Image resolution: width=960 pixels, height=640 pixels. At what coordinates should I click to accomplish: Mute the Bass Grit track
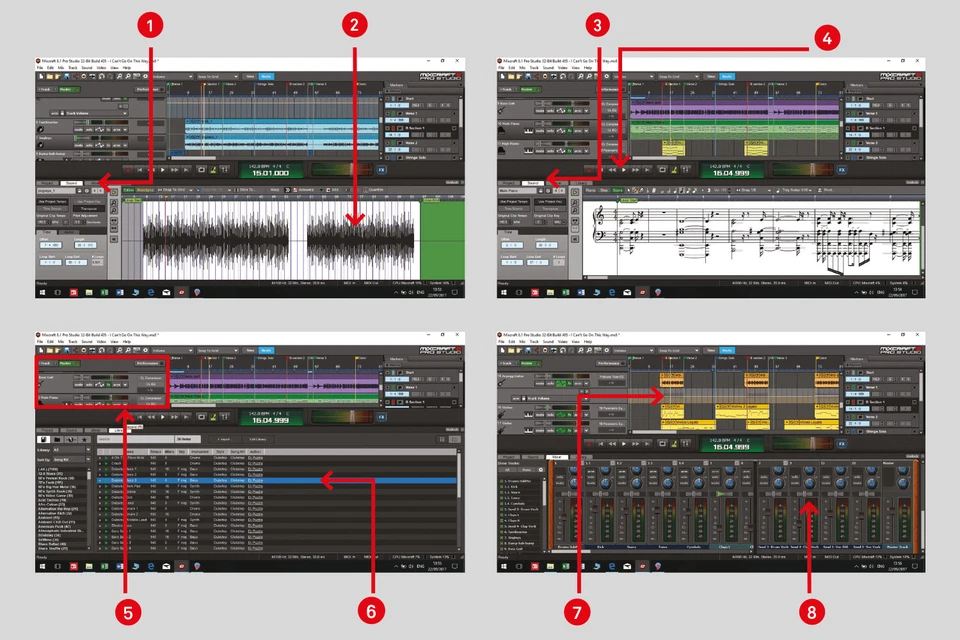[538, 111]
